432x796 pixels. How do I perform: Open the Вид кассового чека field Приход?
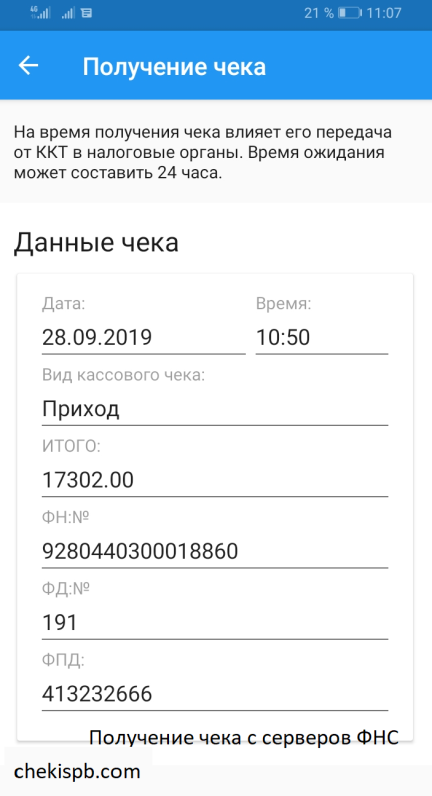(215, 409)
